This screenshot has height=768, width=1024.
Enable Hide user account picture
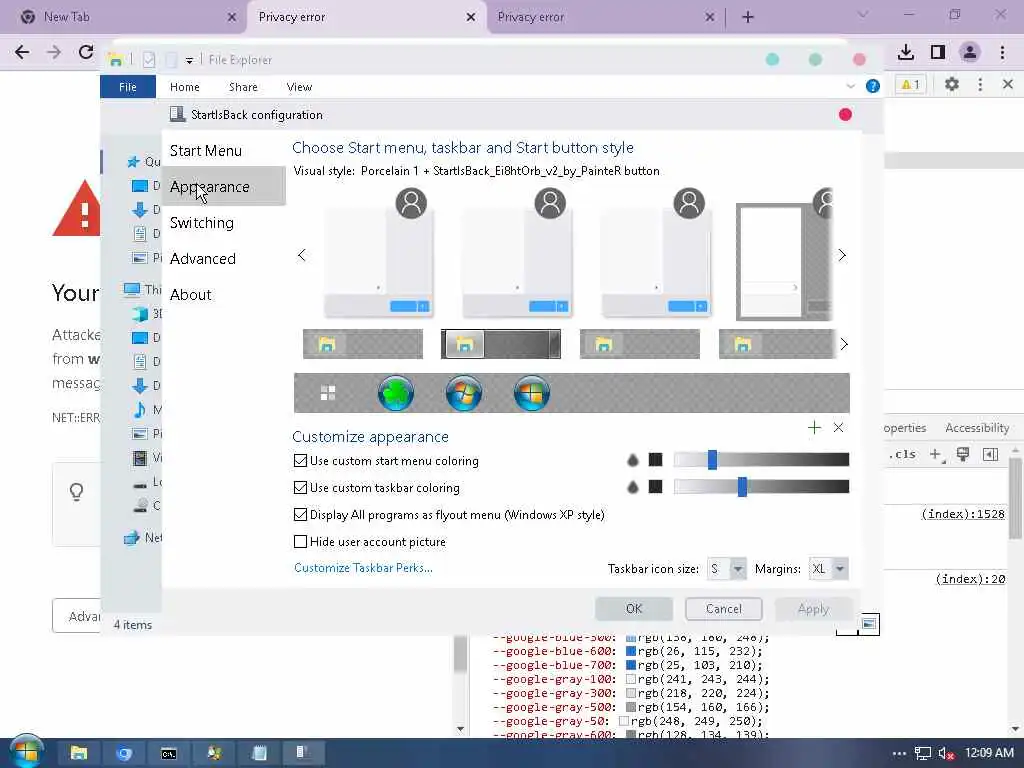pos(300,541)
